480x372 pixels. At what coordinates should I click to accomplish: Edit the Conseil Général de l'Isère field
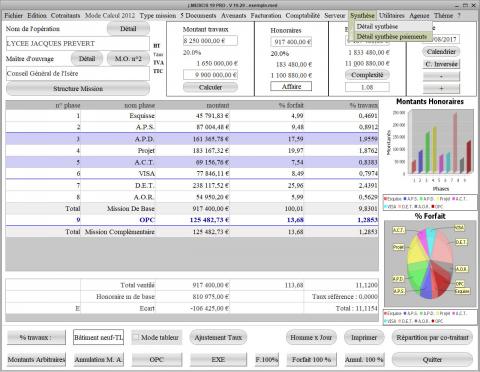(78, 74)
